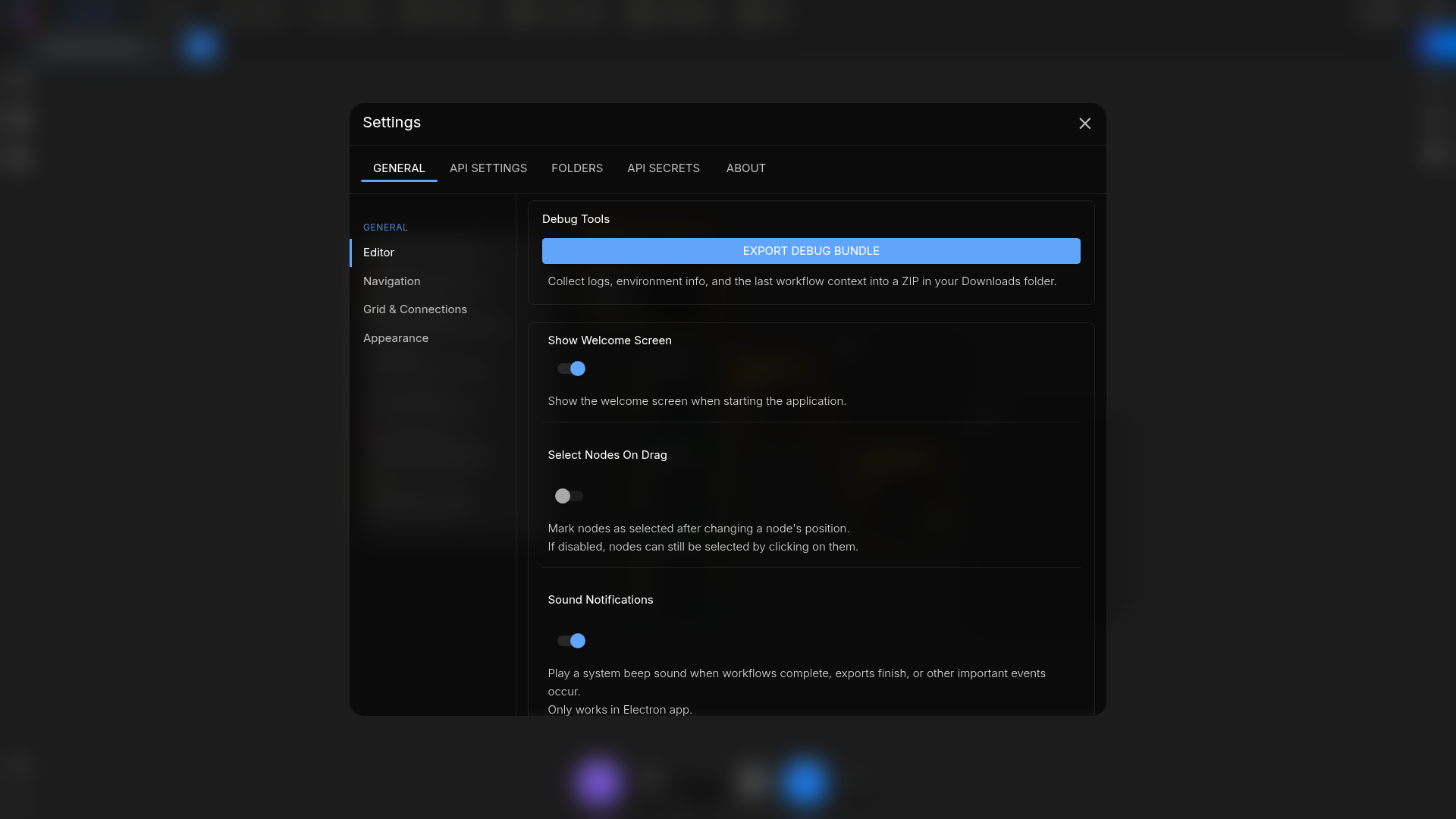
Task: Click the EXPORT DEBUG BUNDLE button
Action: point(811,251)
